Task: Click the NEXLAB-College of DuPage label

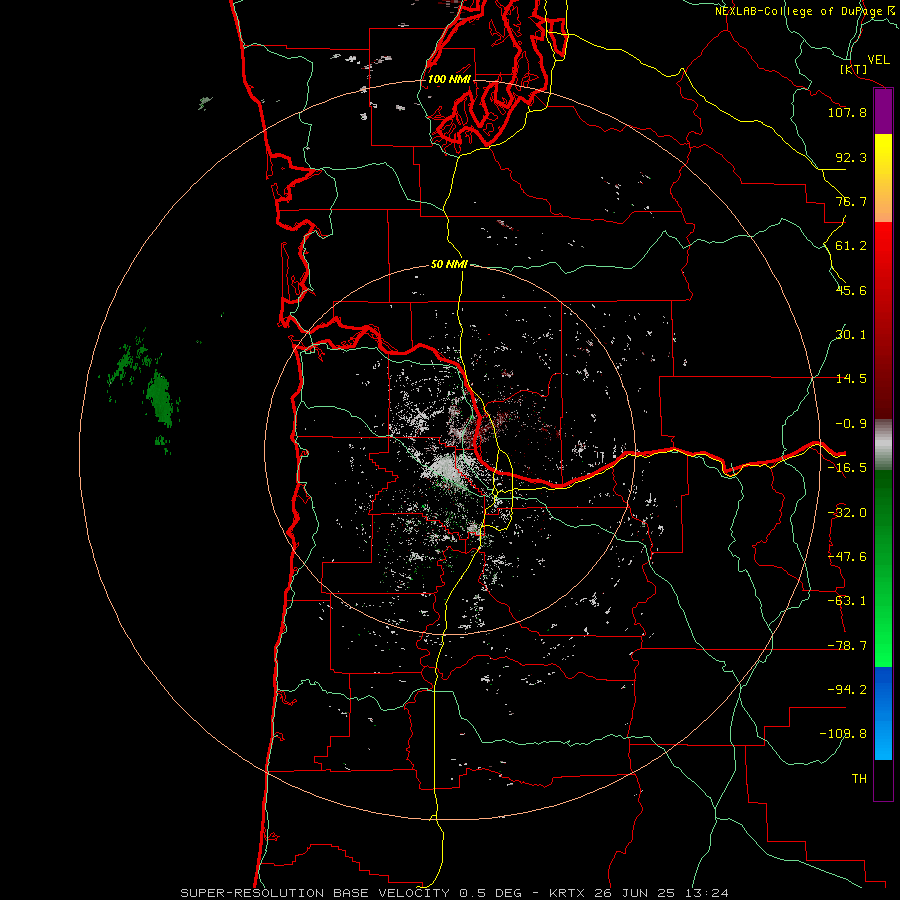Action: 804,11
